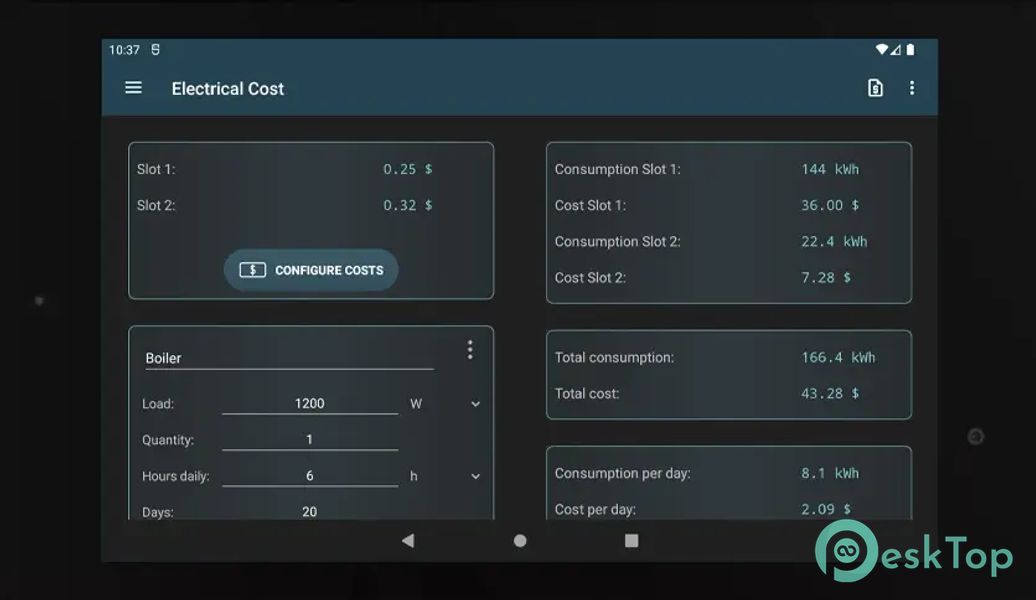Expand the Load unit dropdown (W)
Image resolution: width=1036 pixels, height=600 pixels.
coord(475,404)
